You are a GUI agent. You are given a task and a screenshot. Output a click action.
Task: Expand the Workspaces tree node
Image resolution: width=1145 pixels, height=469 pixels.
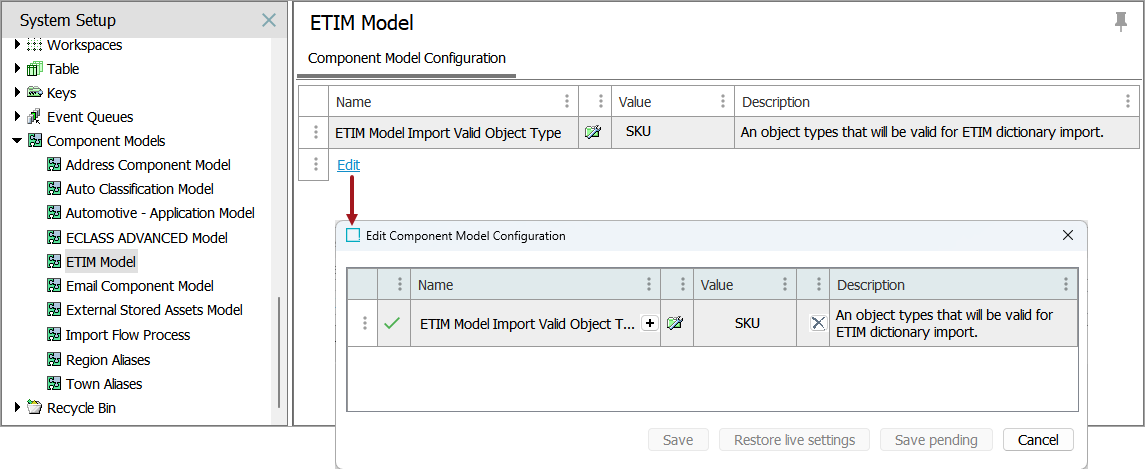(17, 45)
